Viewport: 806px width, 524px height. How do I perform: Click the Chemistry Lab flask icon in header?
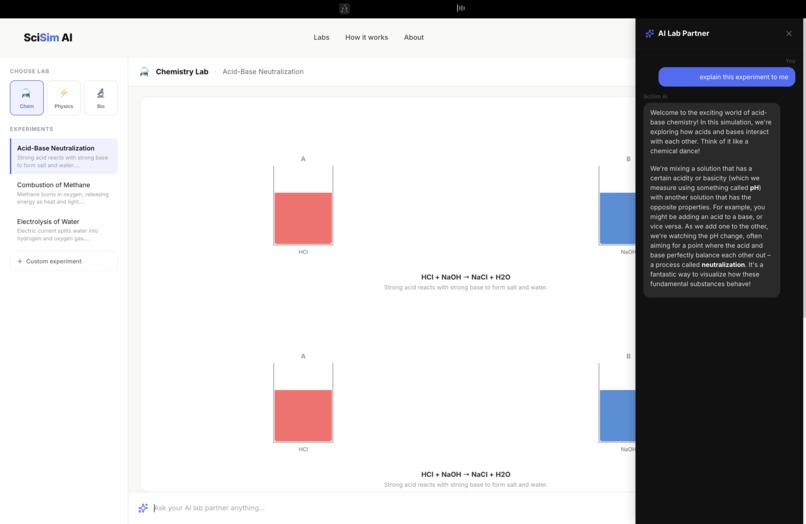pyautogui.click(x=144, y=71)
